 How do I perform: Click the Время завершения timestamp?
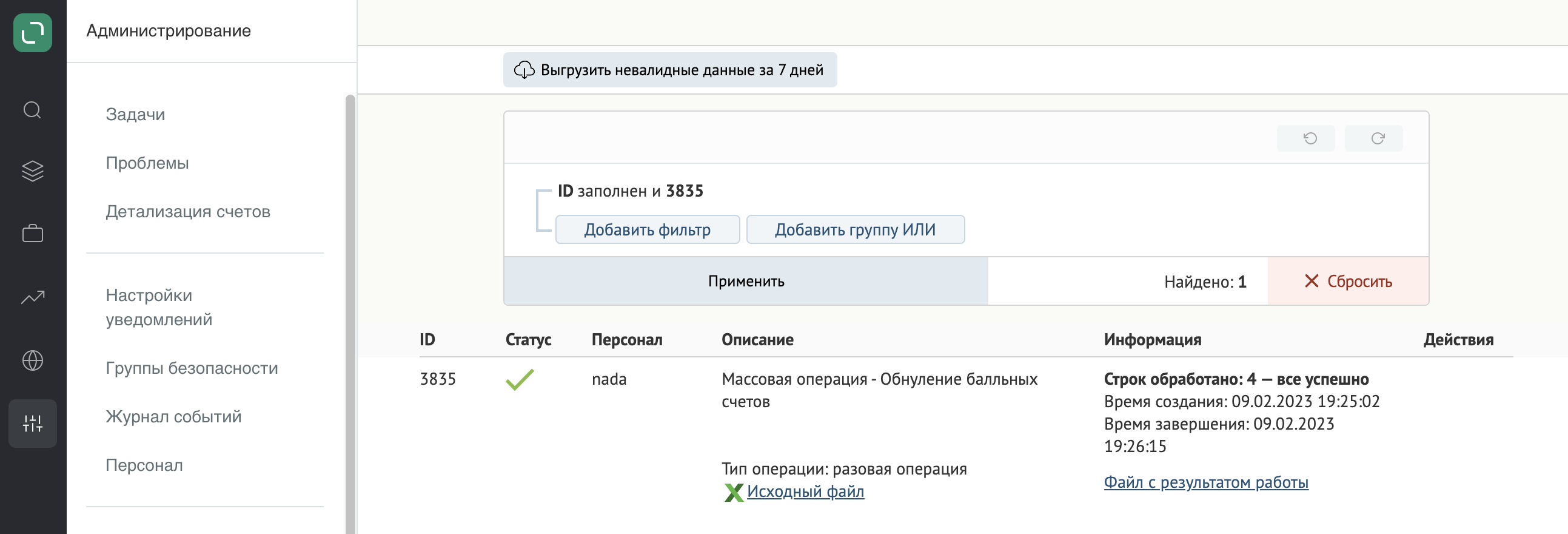(x=1219, y=435)
